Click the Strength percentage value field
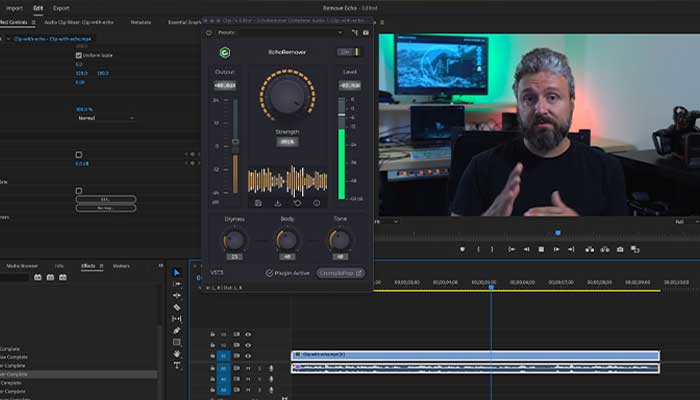The width and height of the screenshot is (700, 400). (287, 142)
